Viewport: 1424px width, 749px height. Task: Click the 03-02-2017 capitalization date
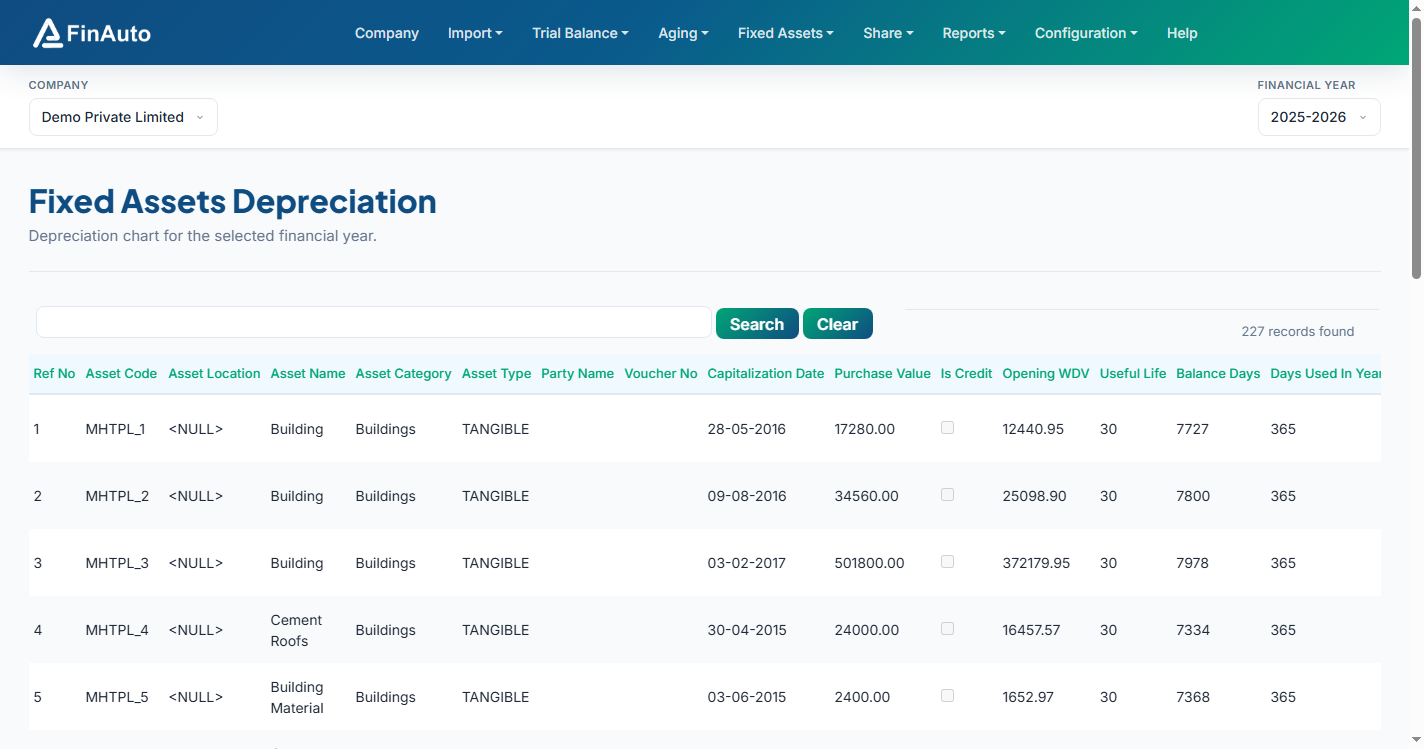(x=747, y=563)
